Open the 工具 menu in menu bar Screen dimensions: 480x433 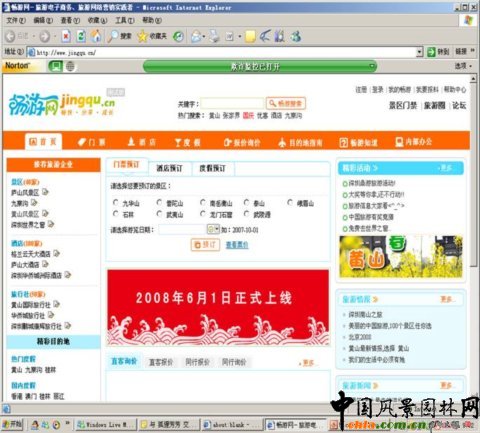point(125,20)
